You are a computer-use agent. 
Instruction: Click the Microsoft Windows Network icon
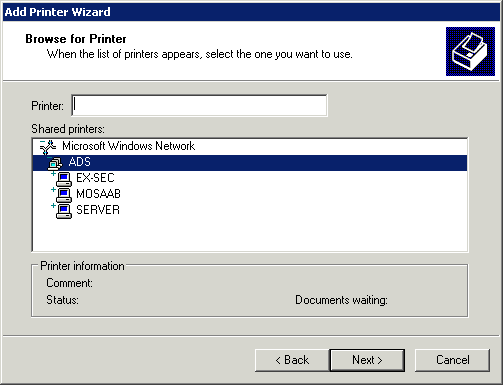pos(49,146)
